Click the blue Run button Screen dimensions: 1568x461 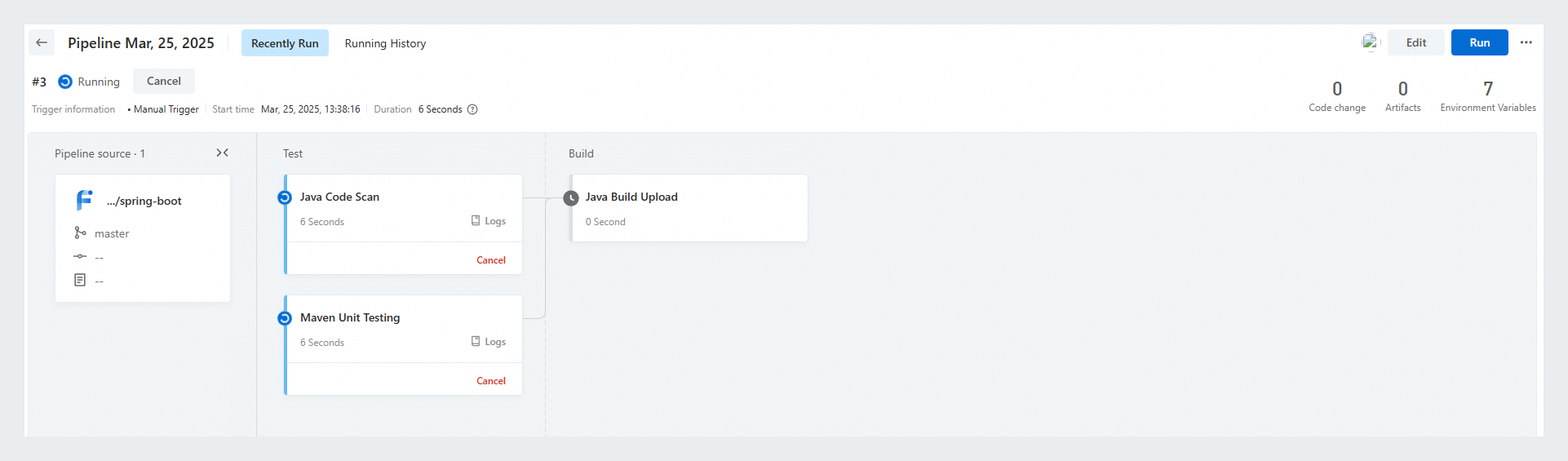pos(1479,42)
